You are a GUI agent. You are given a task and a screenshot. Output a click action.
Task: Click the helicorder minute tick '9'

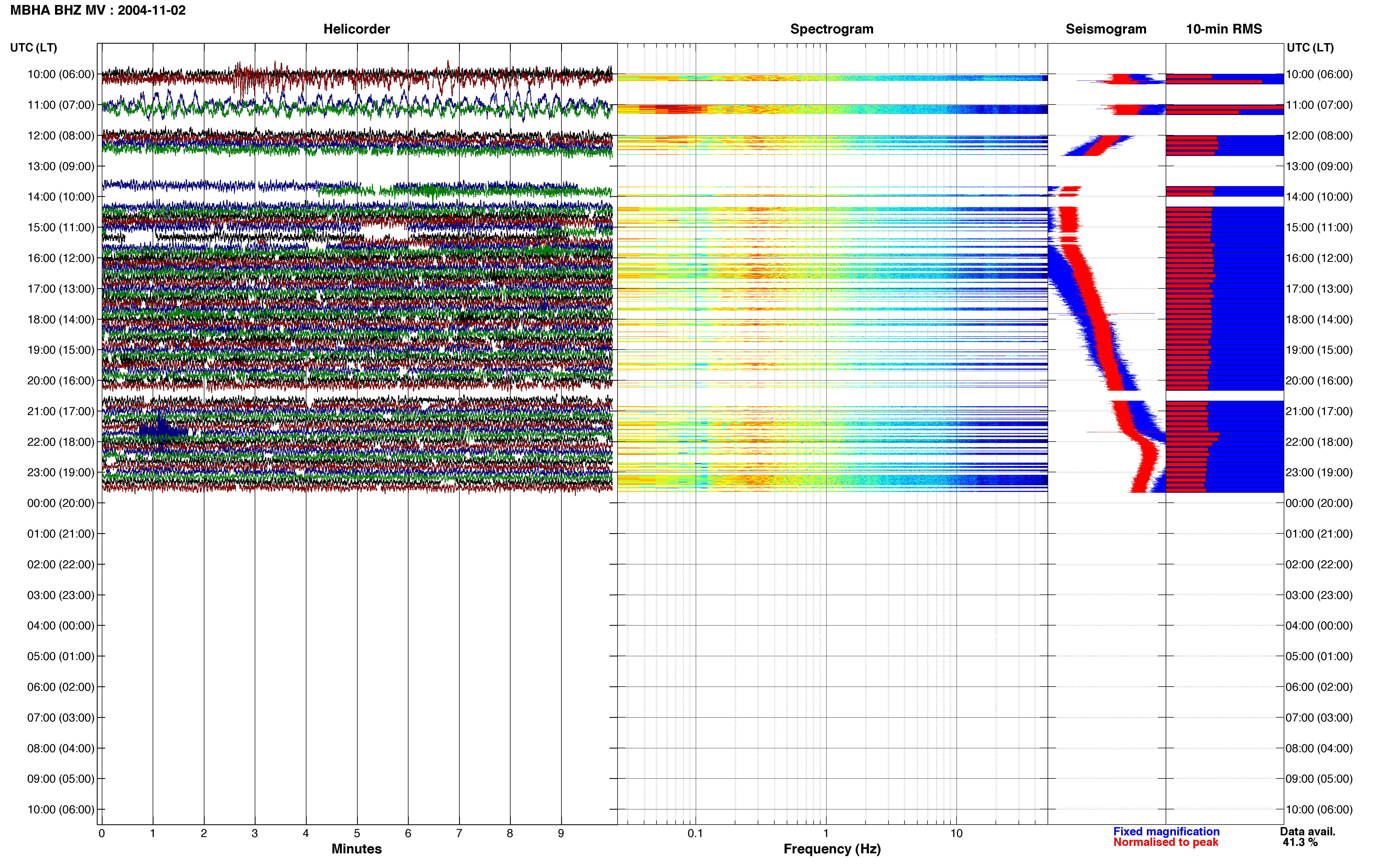pos(561,833)
